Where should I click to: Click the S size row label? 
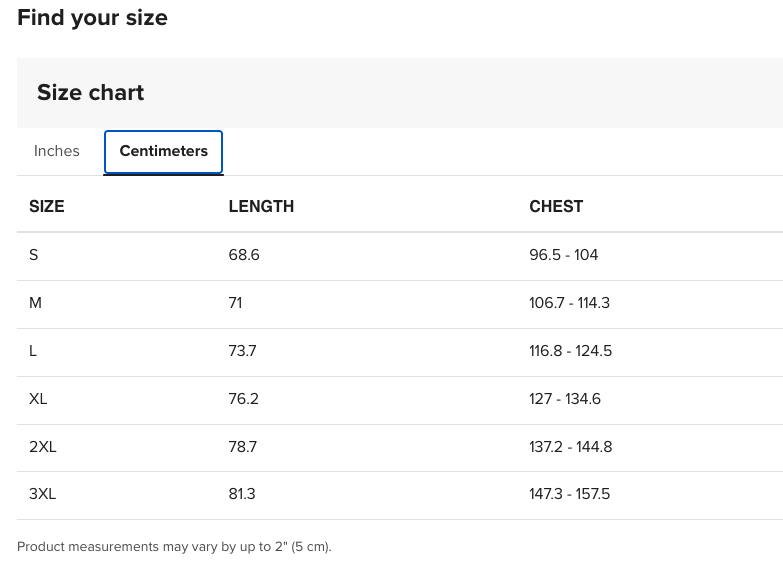point(34,255)
